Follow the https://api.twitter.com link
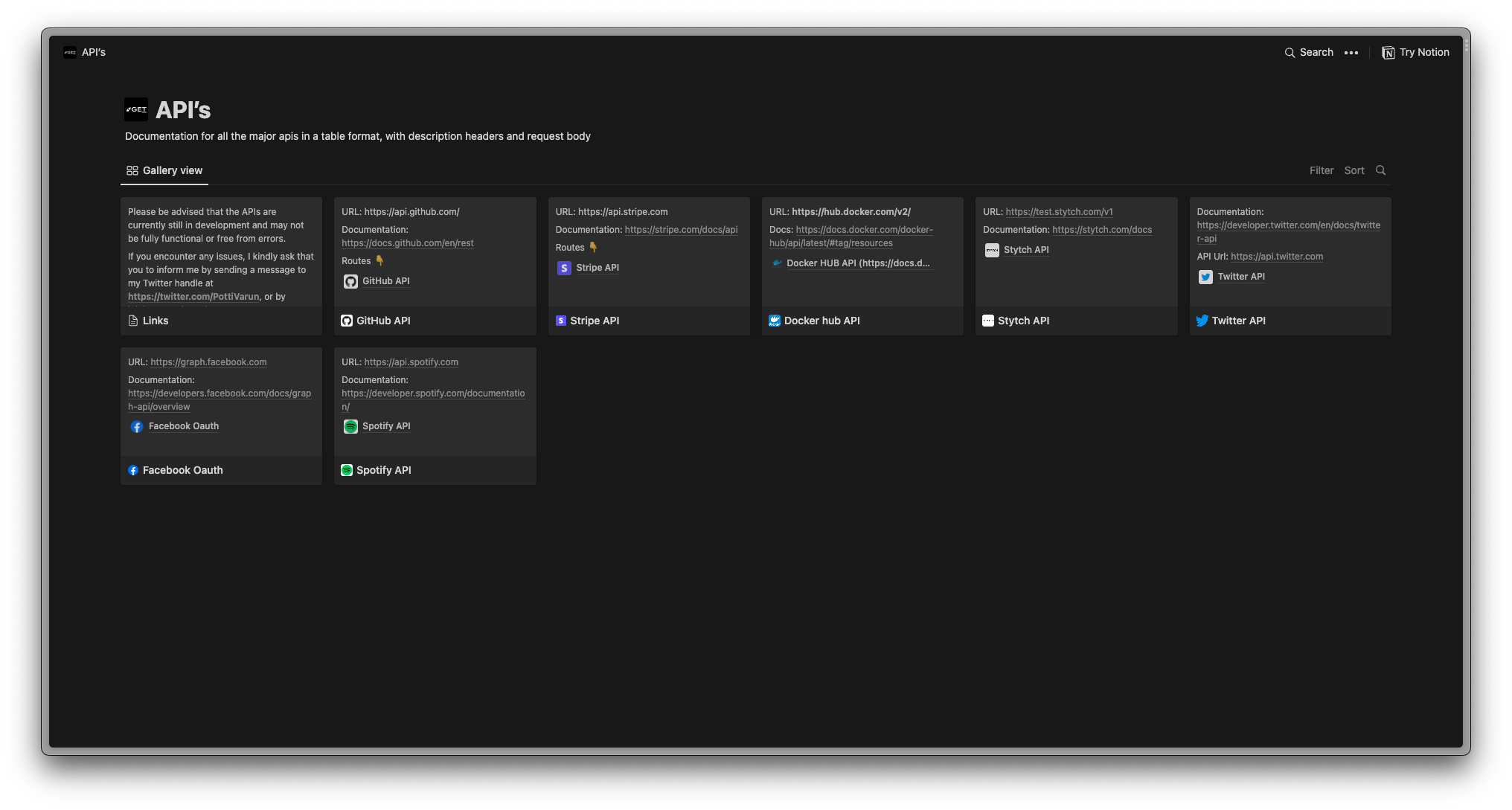Image resolution: width=1512 pixels, height=810 pixels. 1277,257
